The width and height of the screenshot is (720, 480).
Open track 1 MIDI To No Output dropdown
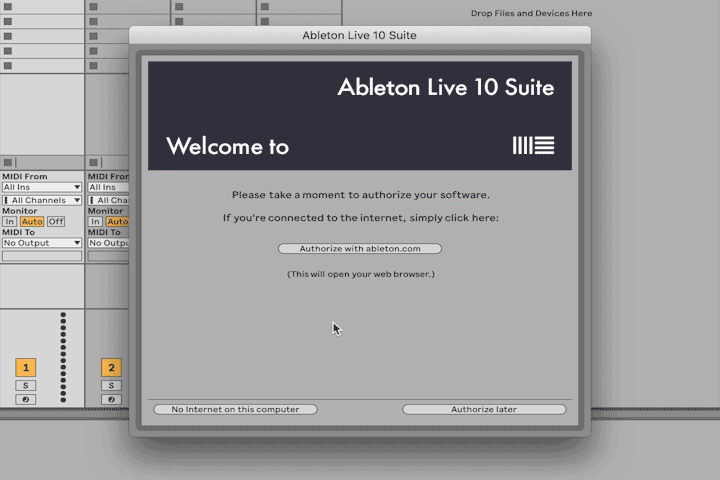coord(42,243)
